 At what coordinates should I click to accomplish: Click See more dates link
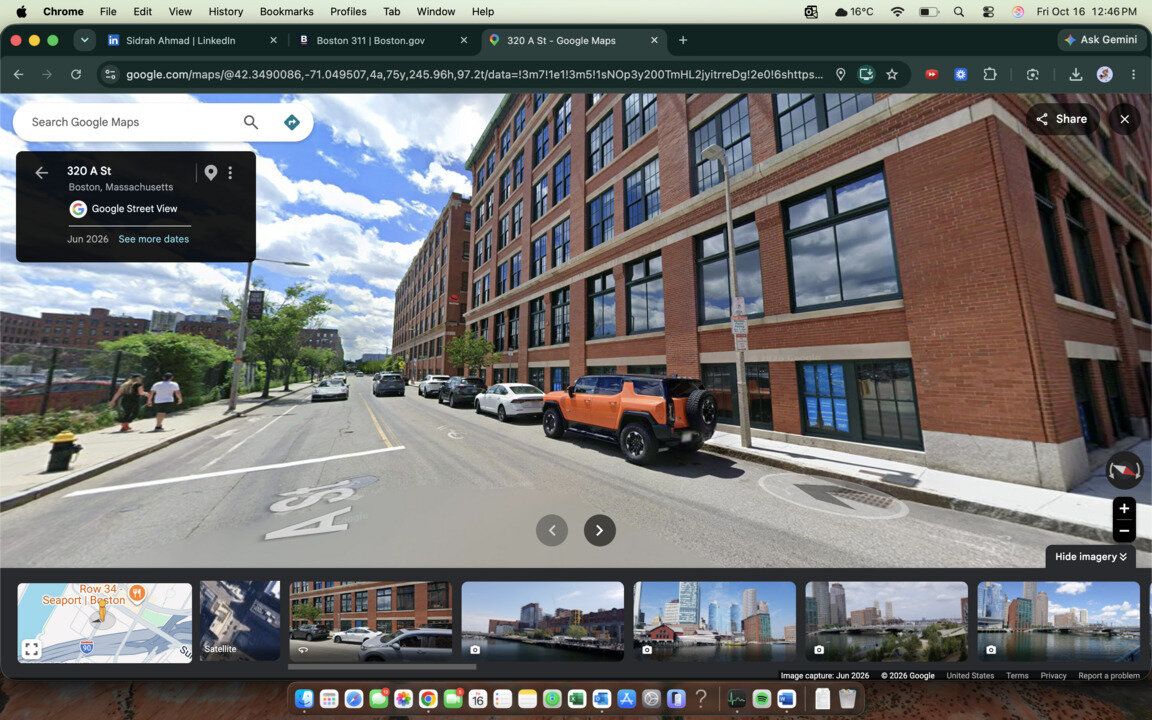154,239
